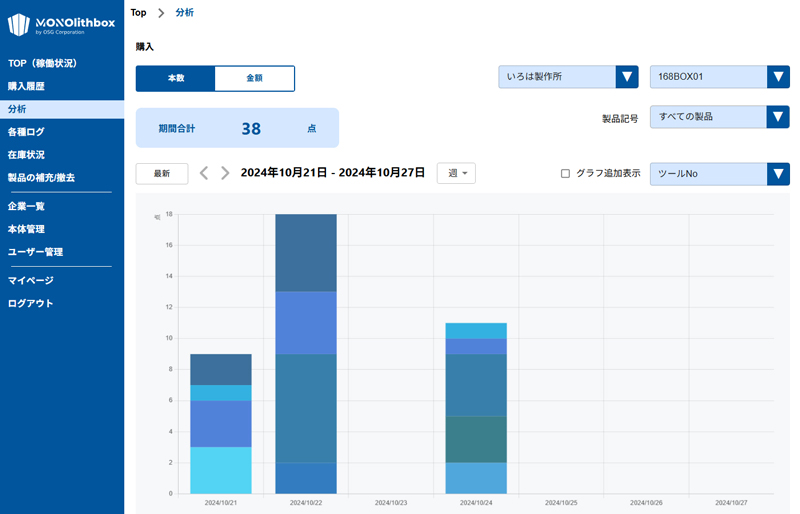The image size is (800, 514).
Task: Click the breadcrumb separator chevron
Action: point(161,13)
